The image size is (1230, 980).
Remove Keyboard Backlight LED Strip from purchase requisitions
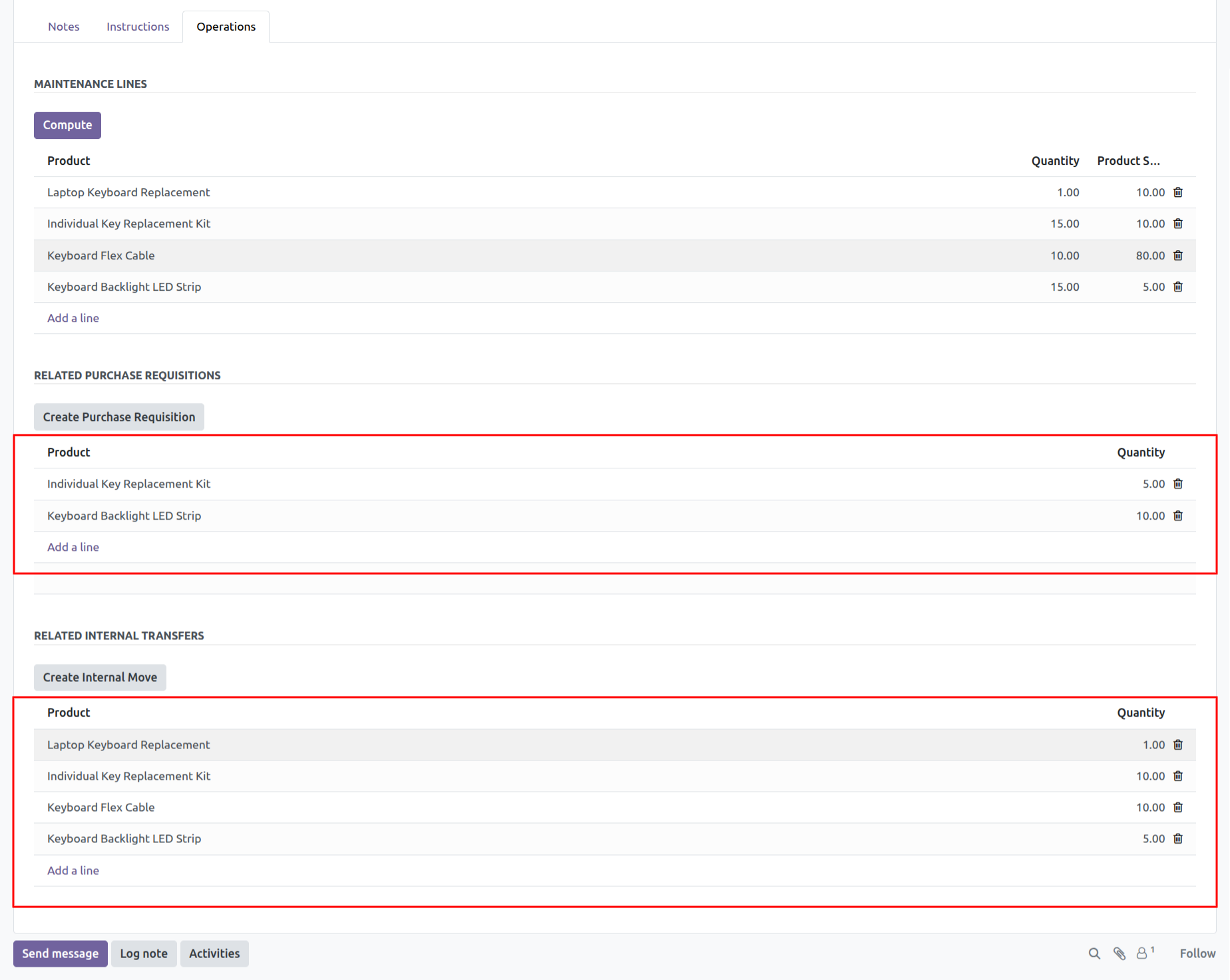point(1177,516)
